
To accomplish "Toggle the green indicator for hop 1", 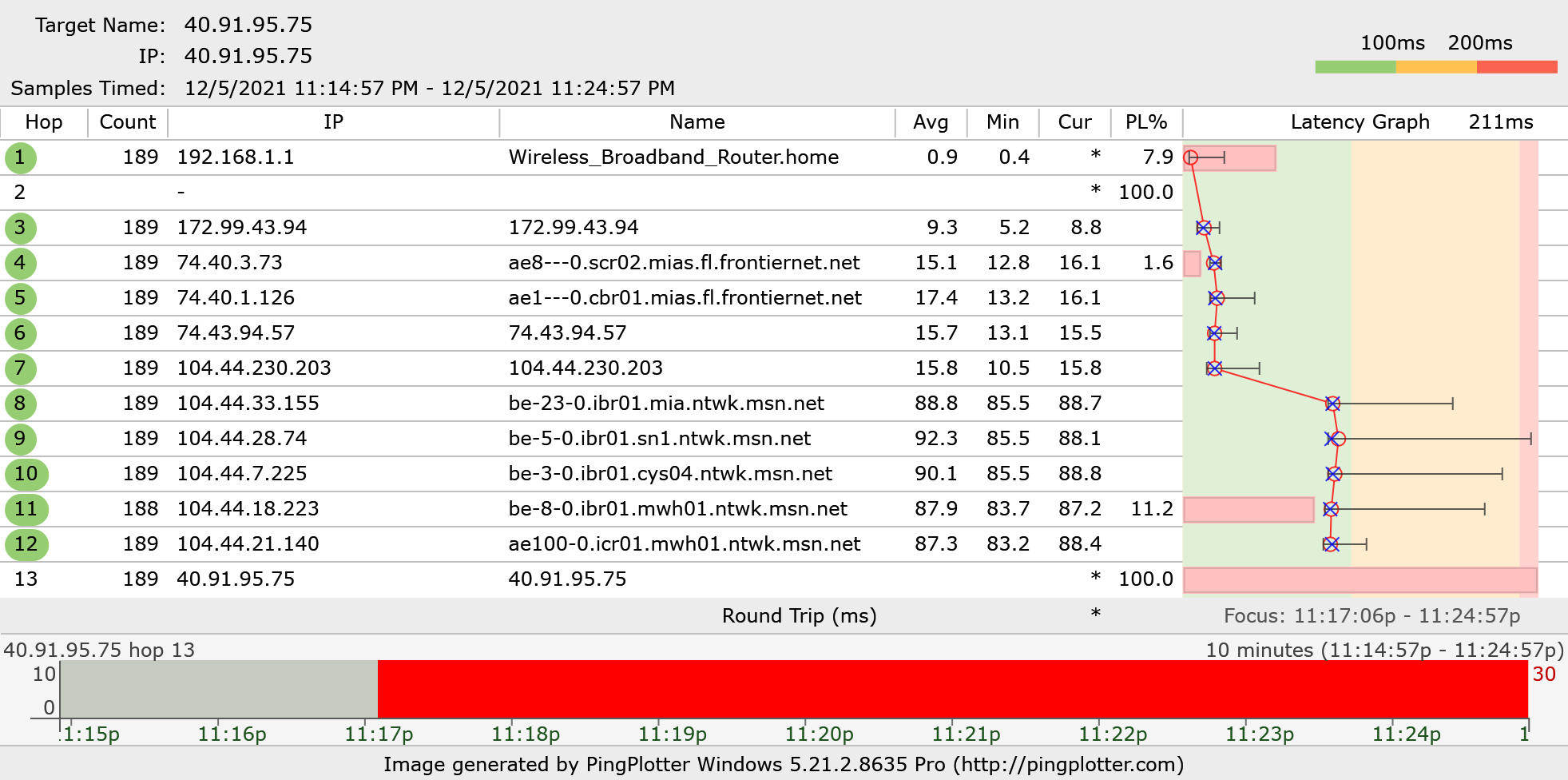I will 21,157.
